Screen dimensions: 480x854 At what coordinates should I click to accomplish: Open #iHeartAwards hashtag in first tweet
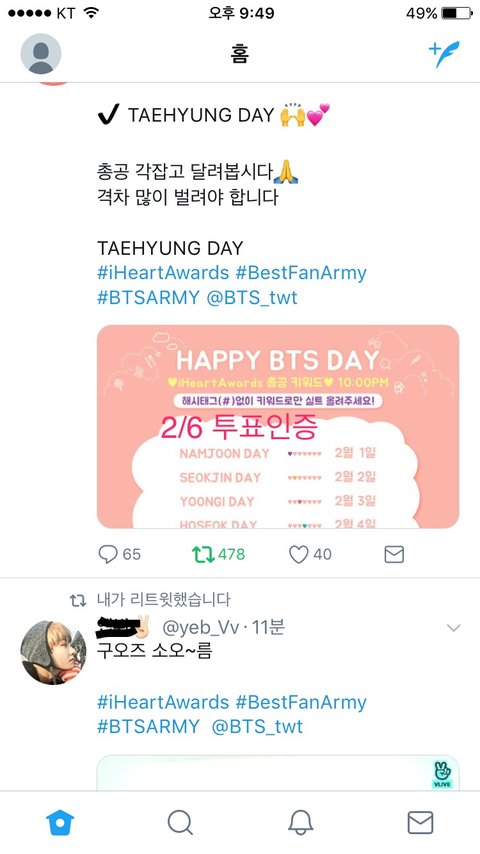[163, 273]
